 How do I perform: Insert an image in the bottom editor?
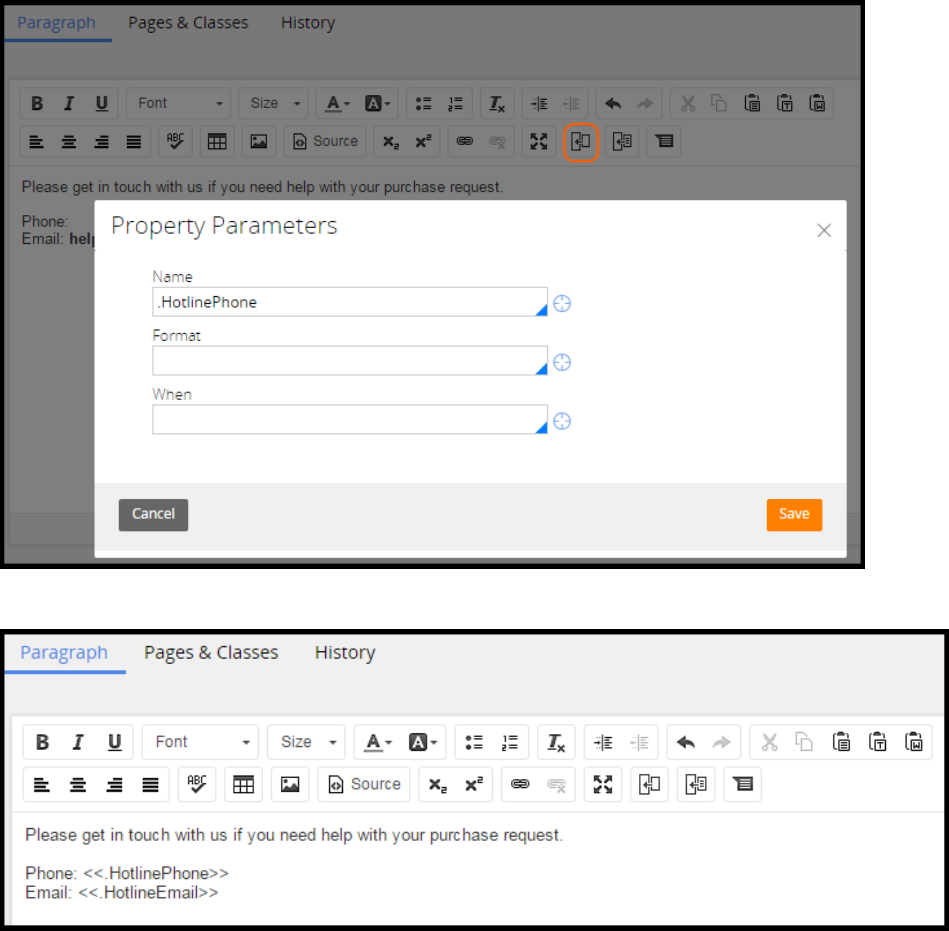[x=290, y=785]
